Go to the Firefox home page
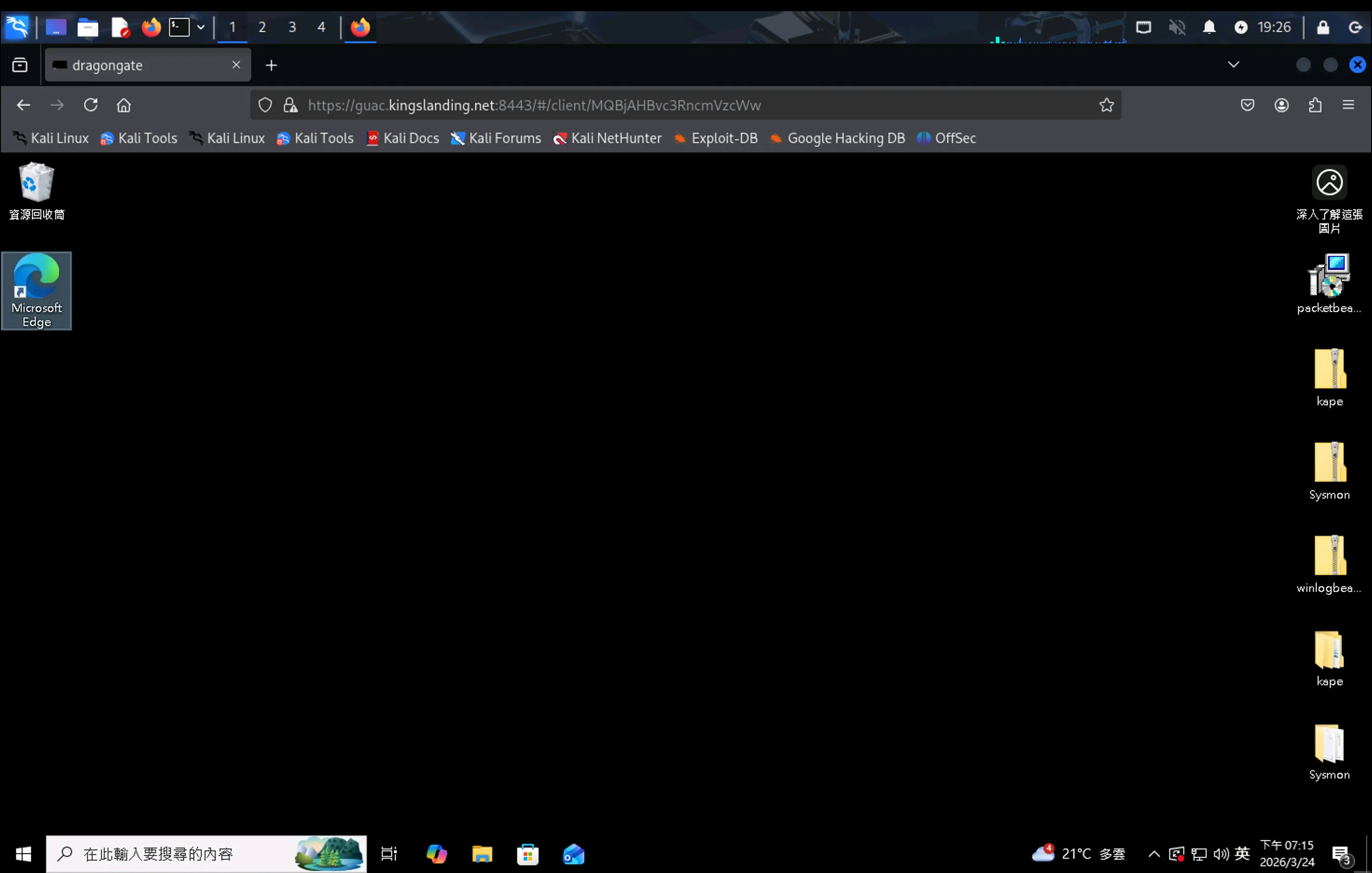This screenshot has height=873, width=1372. 124,105
